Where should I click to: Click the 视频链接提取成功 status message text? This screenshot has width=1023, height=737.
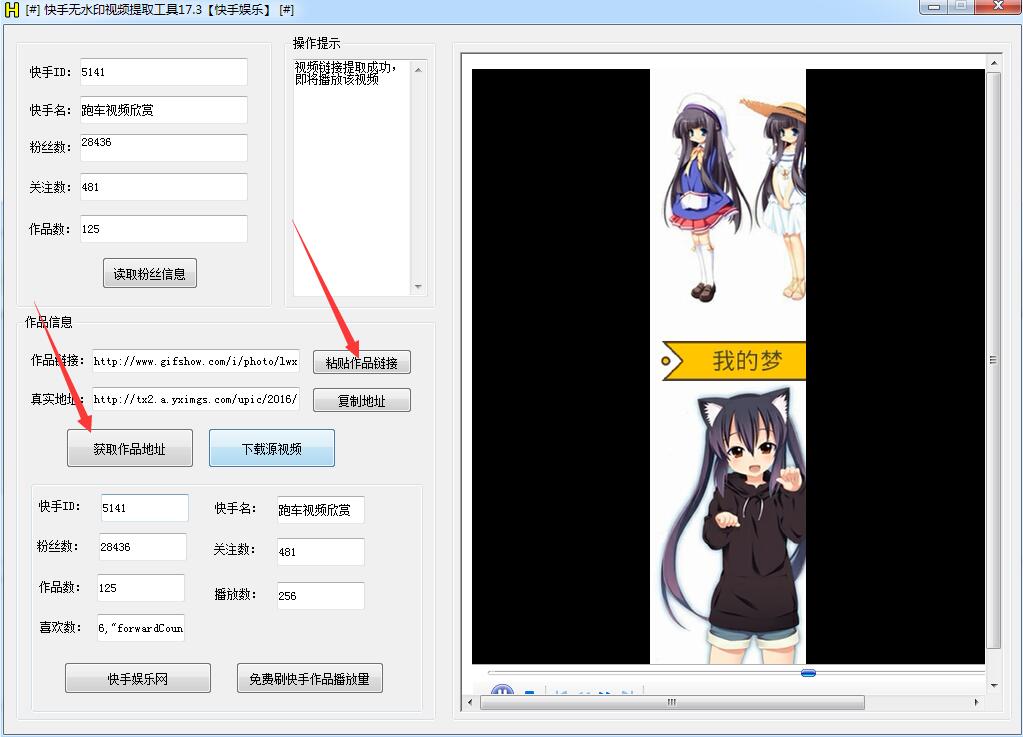click(345, 72)
